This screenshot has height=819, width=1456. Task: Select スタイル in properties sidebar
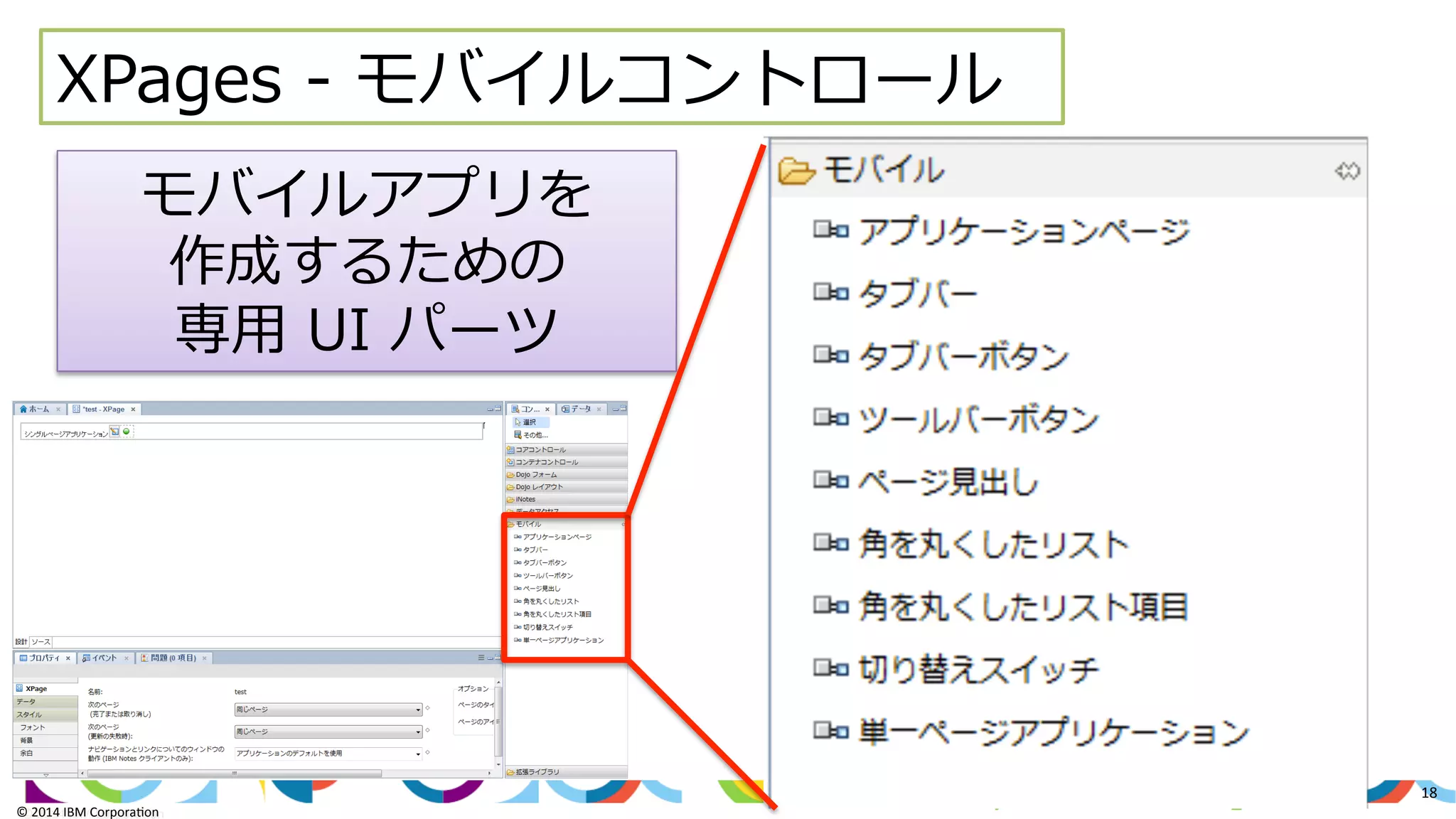[x=45, y=714]
